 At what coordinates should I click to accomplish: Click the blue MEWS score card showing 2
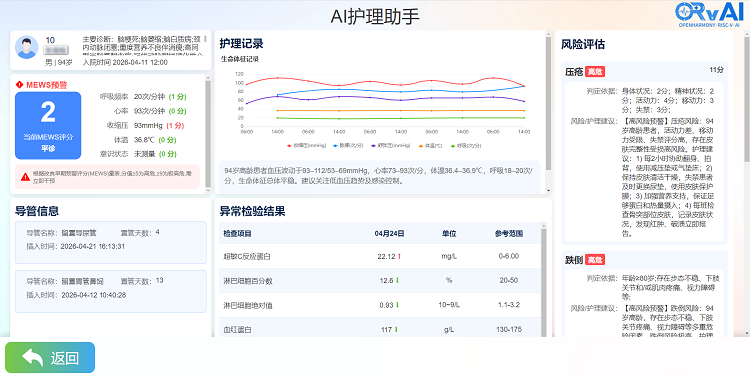click(x=48, y=125)
